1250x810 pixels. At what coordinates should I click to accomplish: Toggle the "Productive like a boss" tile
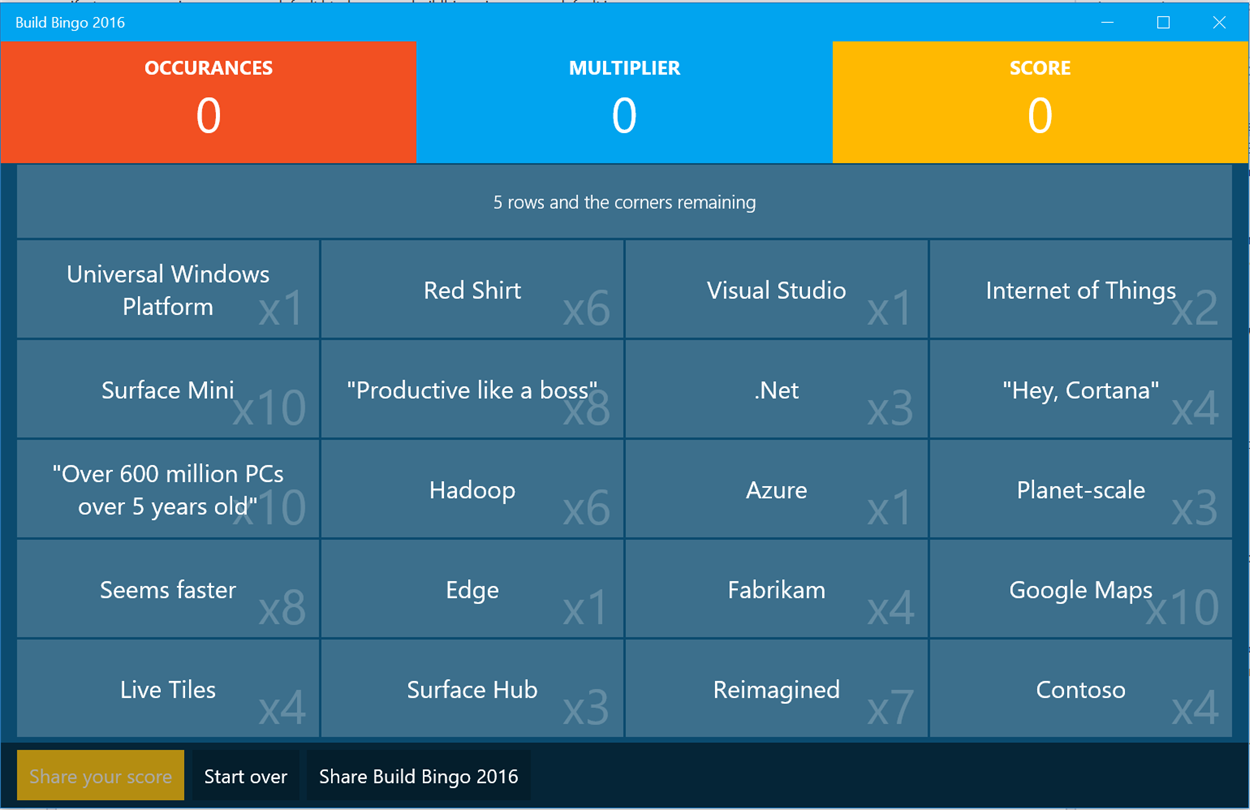click(x=472, y=390)
